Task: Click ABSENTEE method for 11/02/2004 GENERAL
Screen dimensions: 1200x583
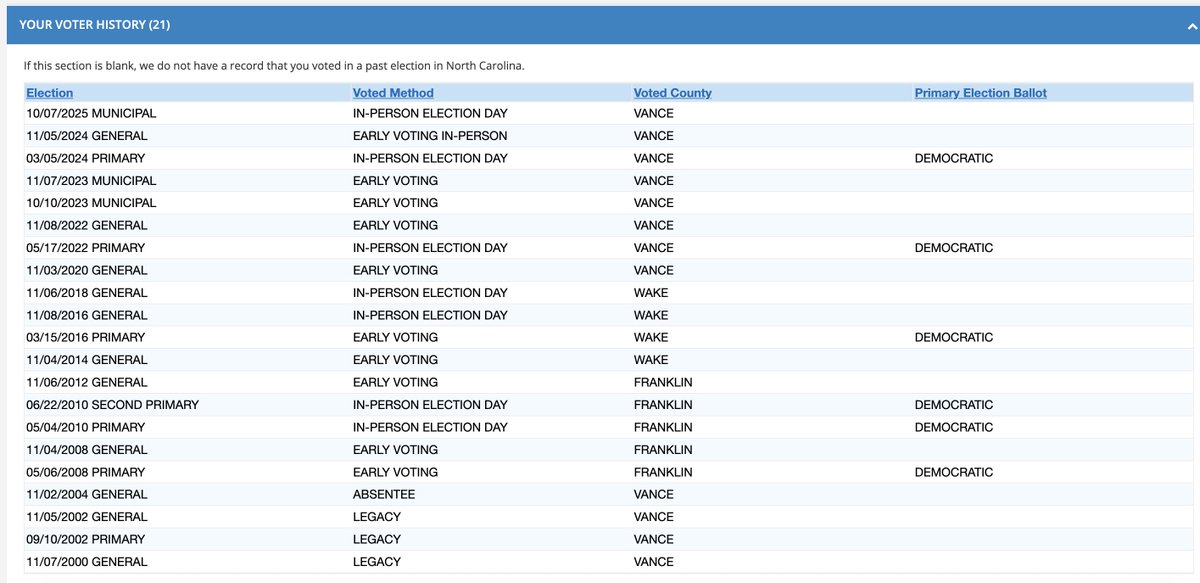Action: coord(384,494)
